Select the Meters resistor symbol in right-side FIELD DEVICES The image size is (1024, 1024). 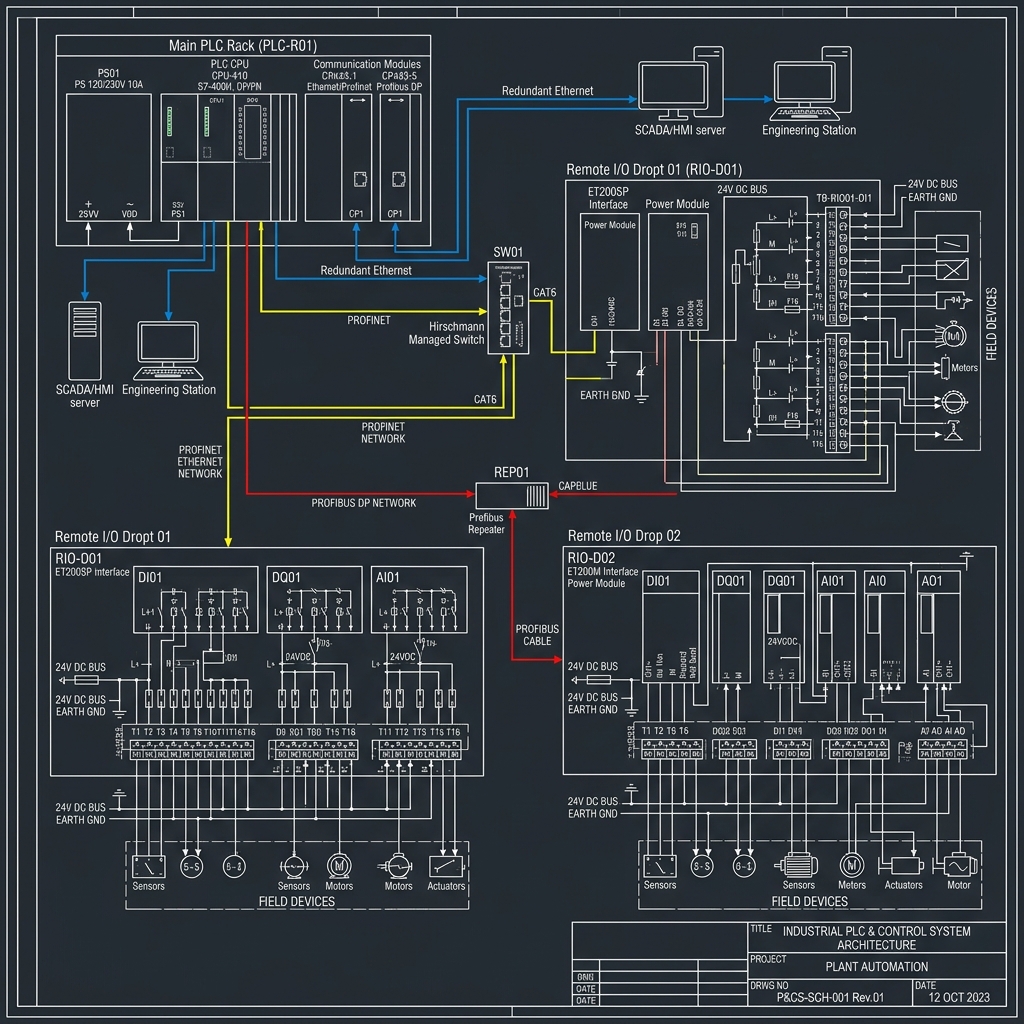(944, 368)
